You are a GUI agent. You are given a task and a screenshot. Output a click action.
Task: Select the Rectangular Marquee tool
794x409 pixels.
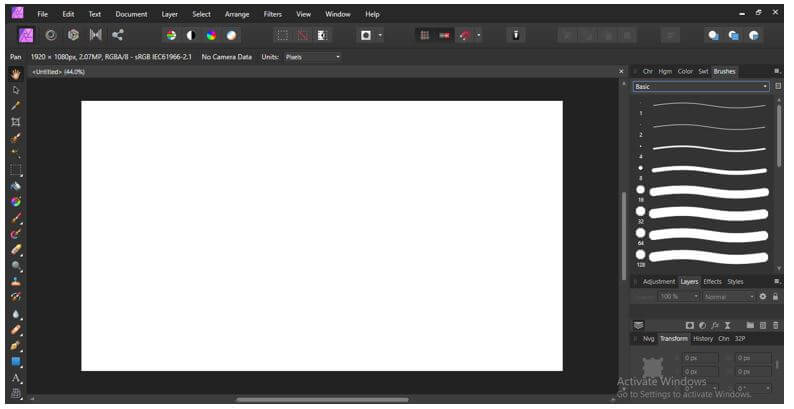point(16,170)
